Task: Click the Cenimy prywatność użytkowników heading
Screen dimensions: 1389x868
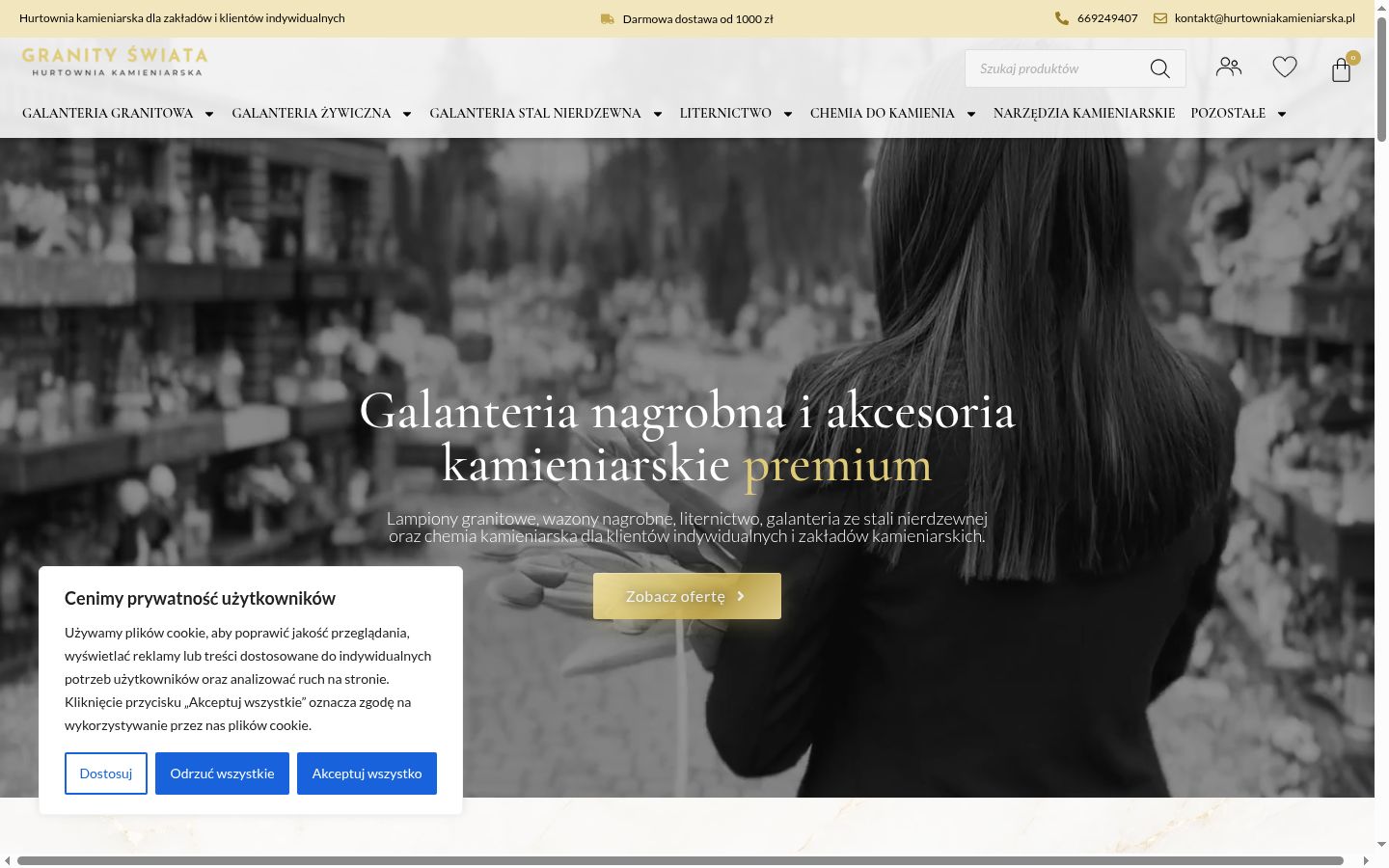Action: [200, 598]
